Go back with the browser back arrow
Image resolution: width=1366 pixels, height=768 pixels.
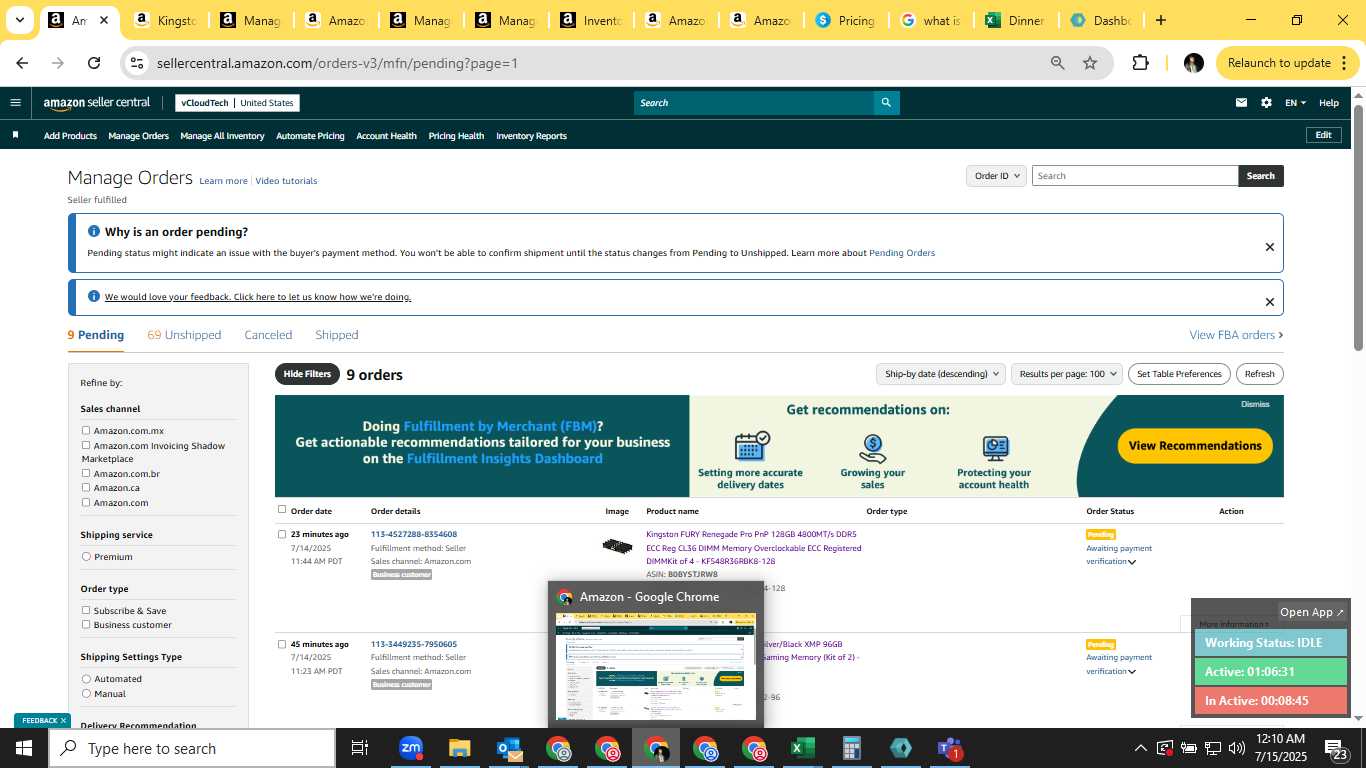click(22, 63)
